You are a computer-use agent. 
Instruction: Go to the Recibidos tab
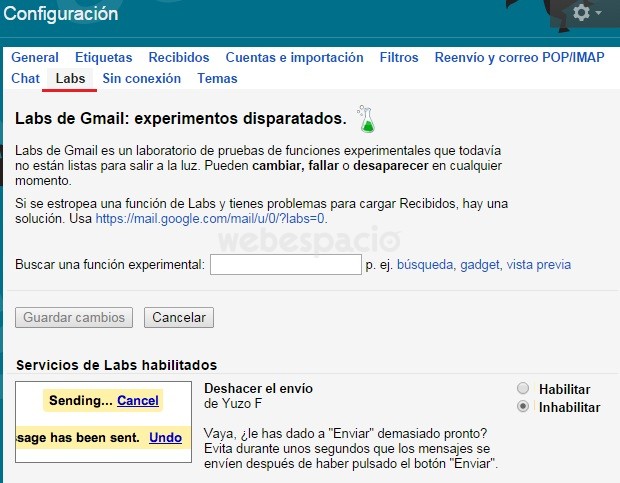(179, 57)
